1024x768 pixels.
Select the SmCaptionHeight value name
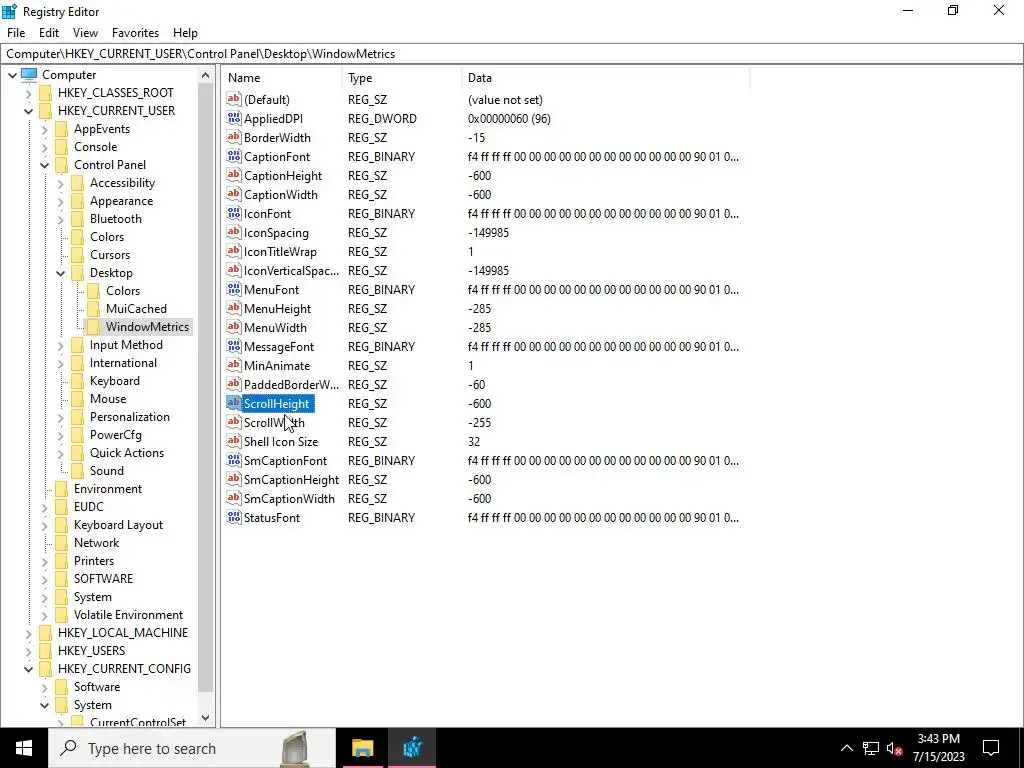(x=291, y=479)
